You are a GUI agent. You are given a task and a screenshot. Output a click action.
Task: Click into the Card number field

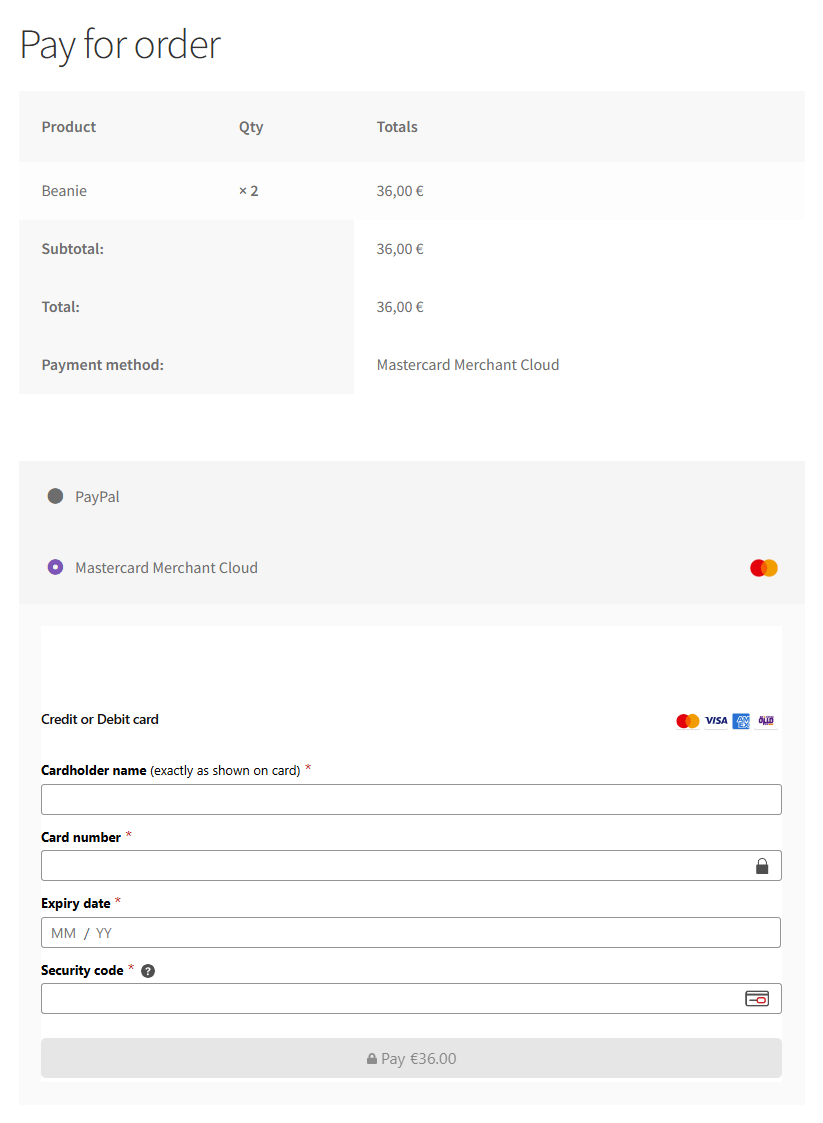click(x=390, y=866)
